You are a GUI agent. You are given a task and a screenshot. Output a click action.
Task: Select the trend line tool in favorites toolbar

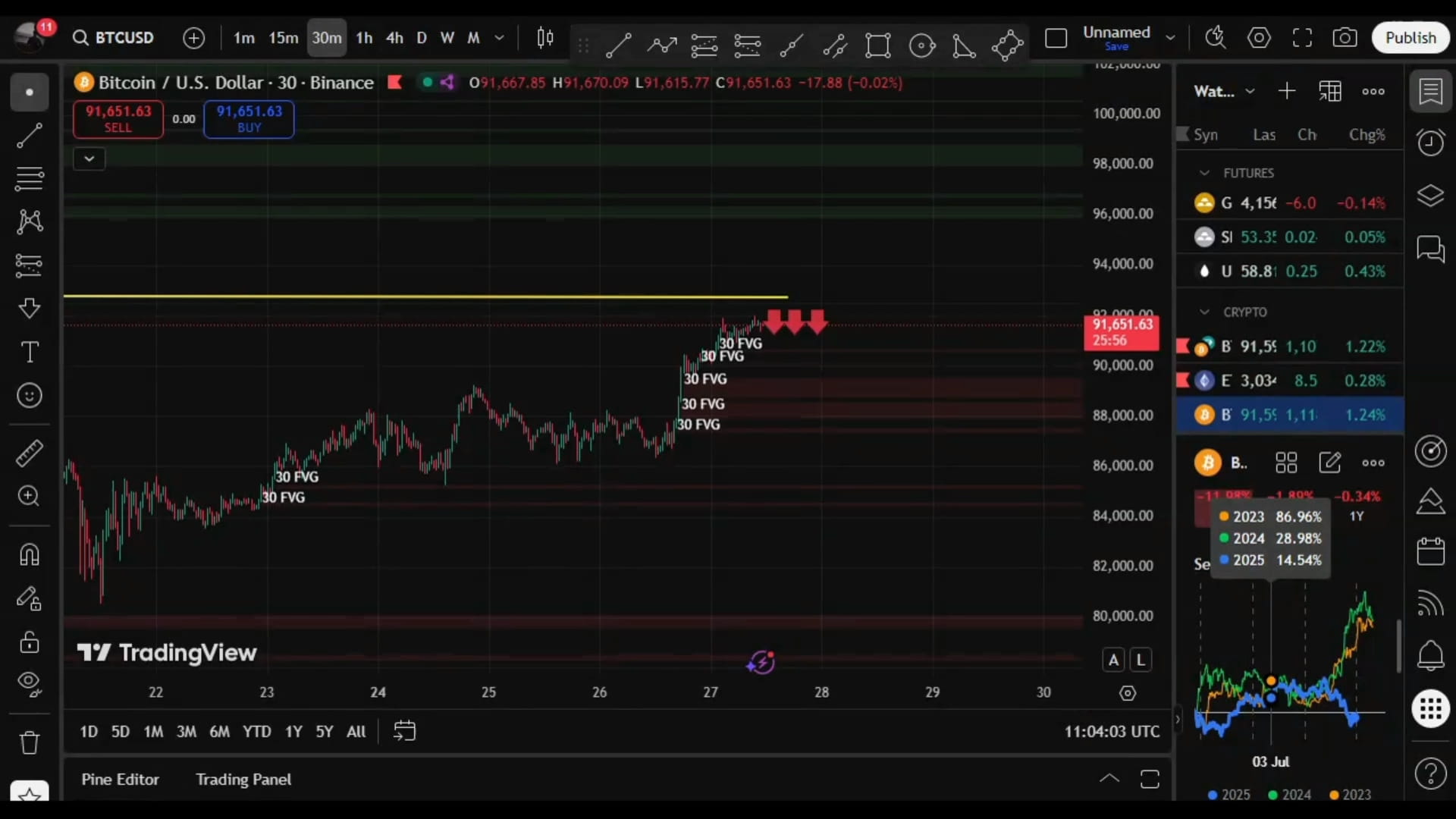619,45
